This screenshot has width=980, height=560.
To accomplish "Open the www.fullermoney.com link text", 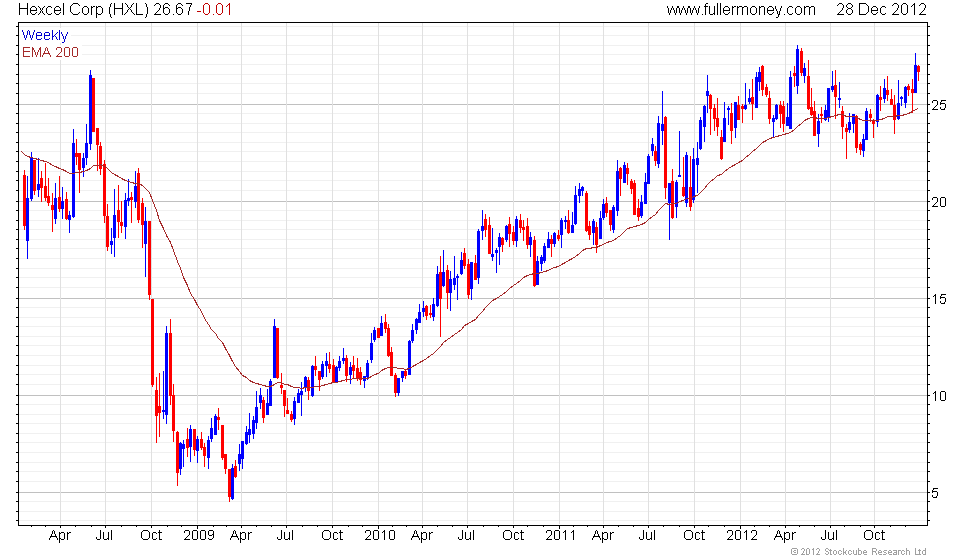I will tap(741, 10).
